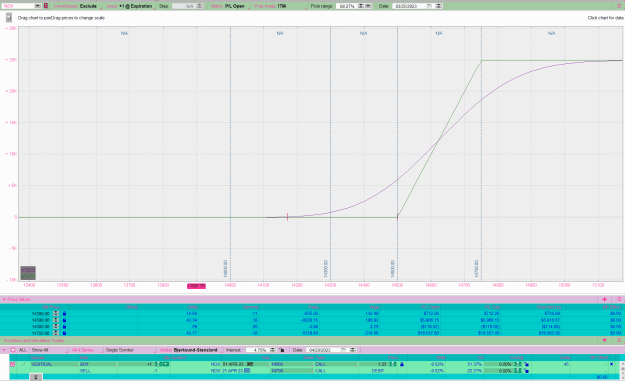Expand the arrow left of ALL checkbox
Image resolution: width=625 pixels, height=381 pixels.
4,350
